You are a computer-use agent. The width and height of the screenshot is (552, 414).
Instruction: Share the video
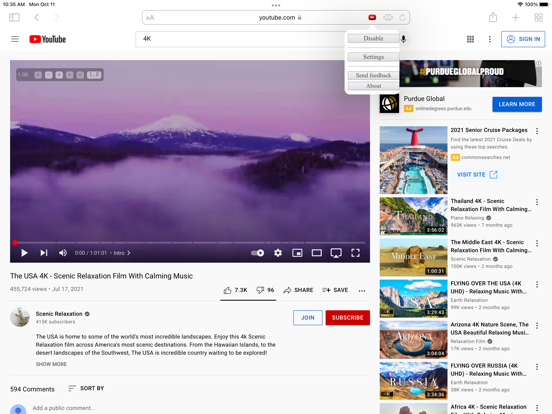click(x=298, y=290)
